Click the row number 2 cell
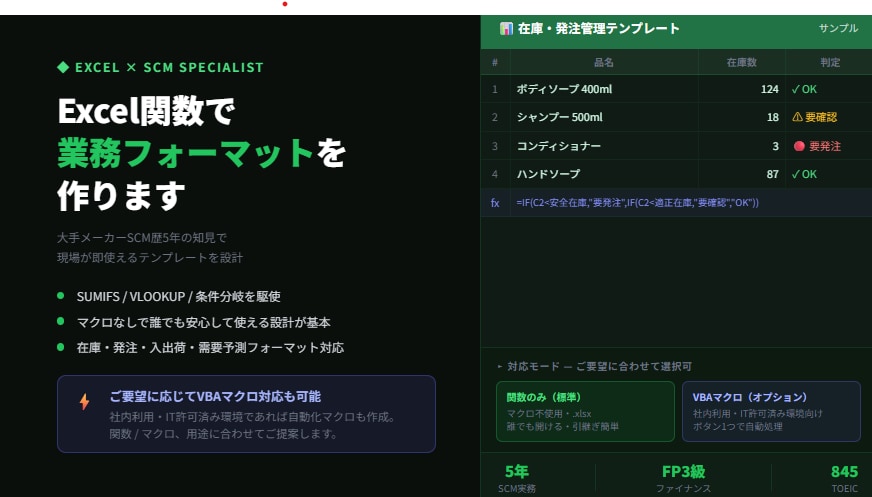The height and width of the screenshot is (497, 872). (x=495, y=117)
